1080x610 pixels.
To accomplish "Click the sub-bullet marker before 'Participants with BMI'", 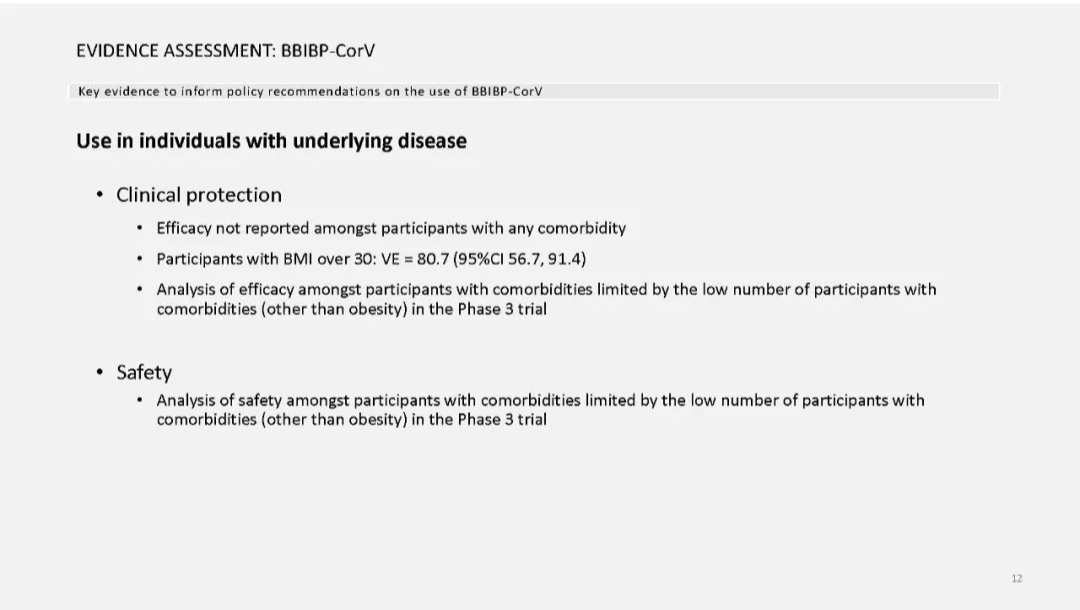I will tap(140, 259).
